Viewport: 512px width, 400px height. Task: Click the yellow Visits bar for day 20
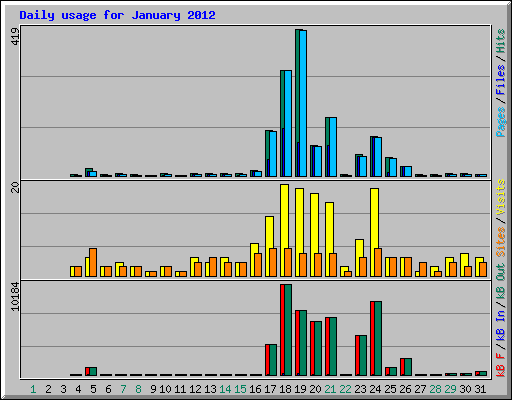click(314, 235)
